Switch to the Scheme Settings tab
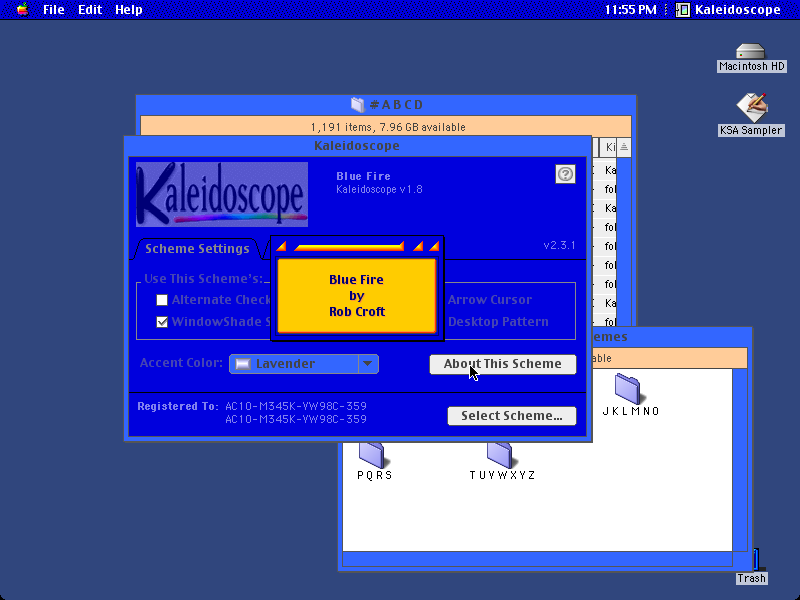 (x=197, y=248)
